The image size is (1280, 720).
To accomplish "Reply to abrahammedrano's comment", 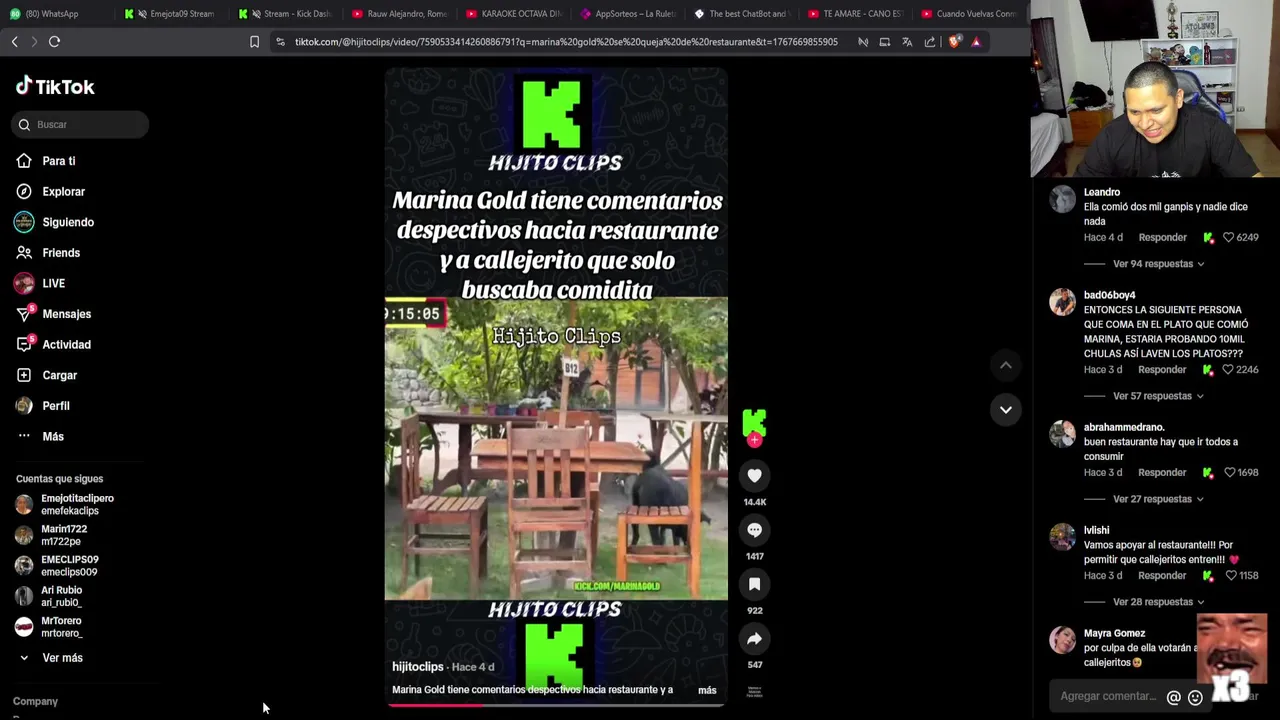I will (x=1162, y=473).
